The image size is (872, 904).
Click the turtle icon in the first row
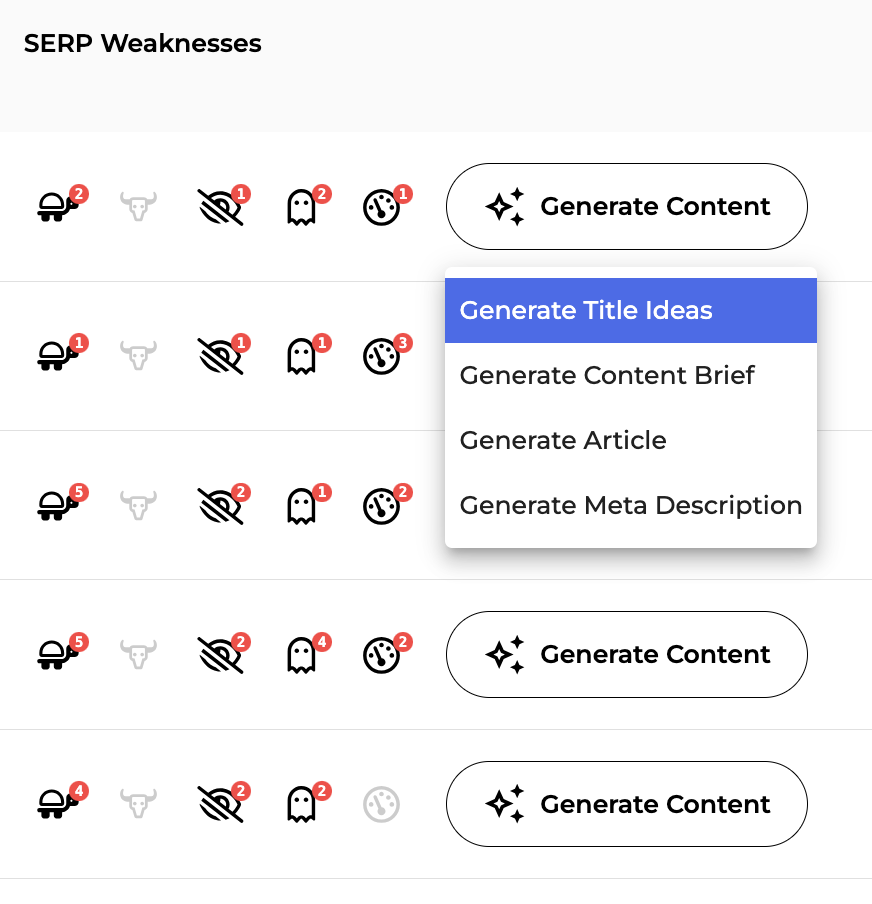click(x=57, y=207)
